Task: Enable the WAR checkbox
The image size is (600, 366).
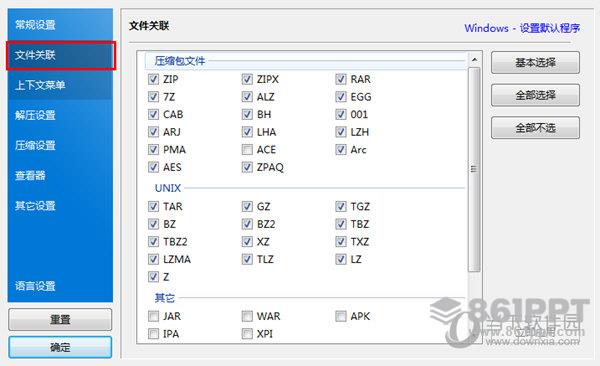Action: click(x=247, y=316)
